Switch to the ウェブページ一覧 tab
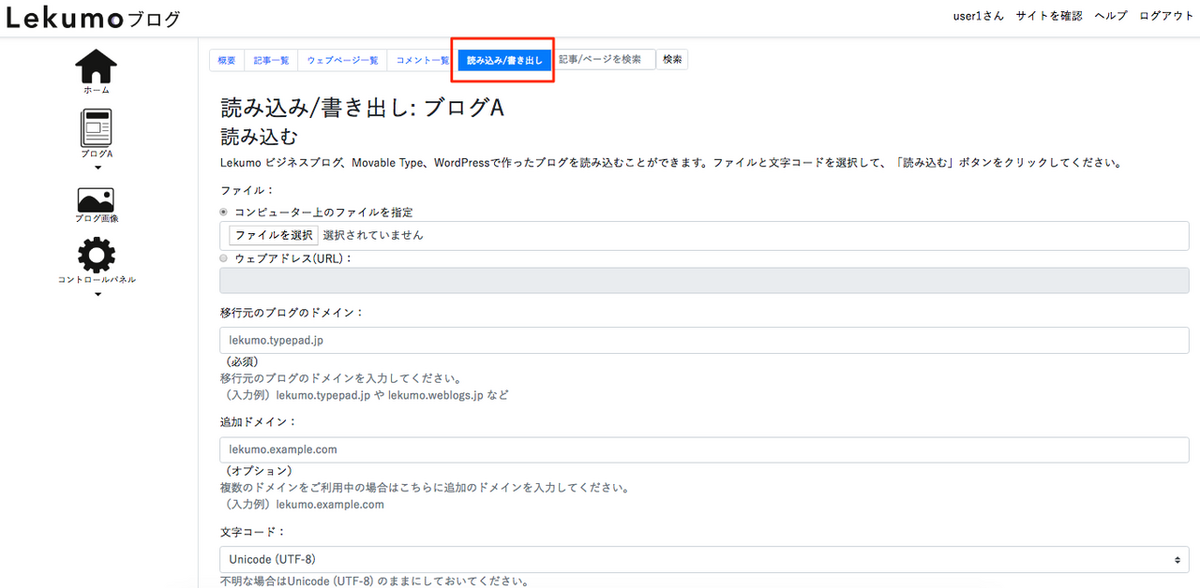This screenshot has width=1200, height=588. [x=342, y=61]
